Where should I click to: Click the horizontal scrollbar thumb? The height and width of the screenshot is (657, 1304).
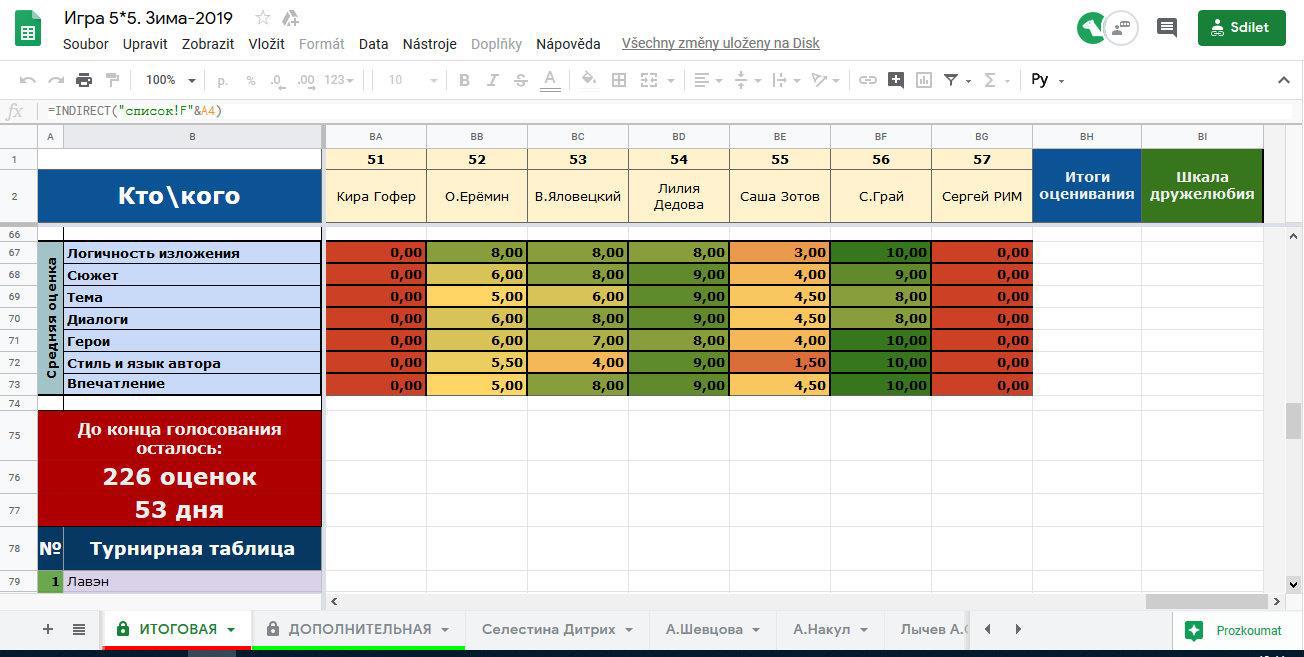1208,601
